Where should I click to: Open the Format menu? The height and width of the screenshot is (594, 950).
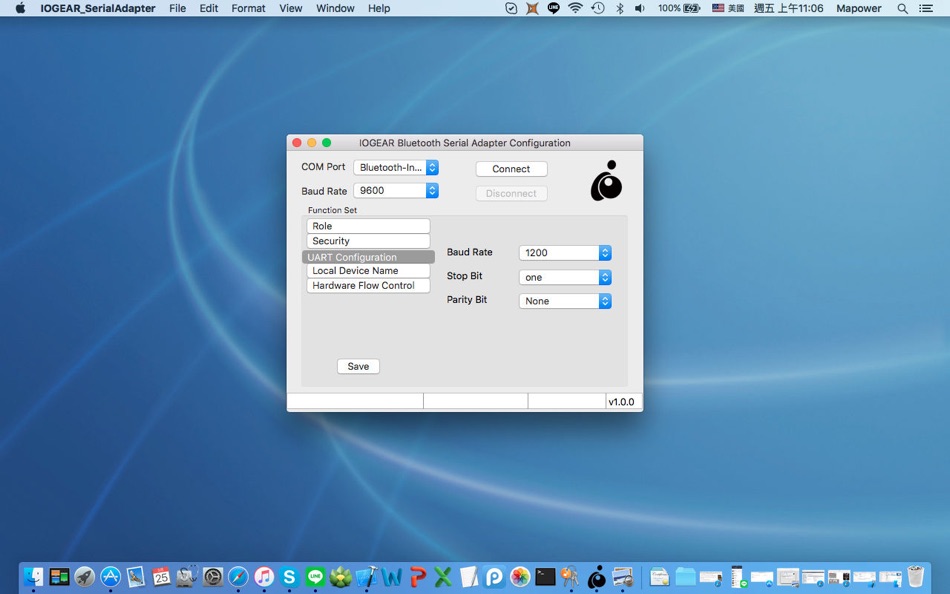pyautogui.click(x=248, y=8)
